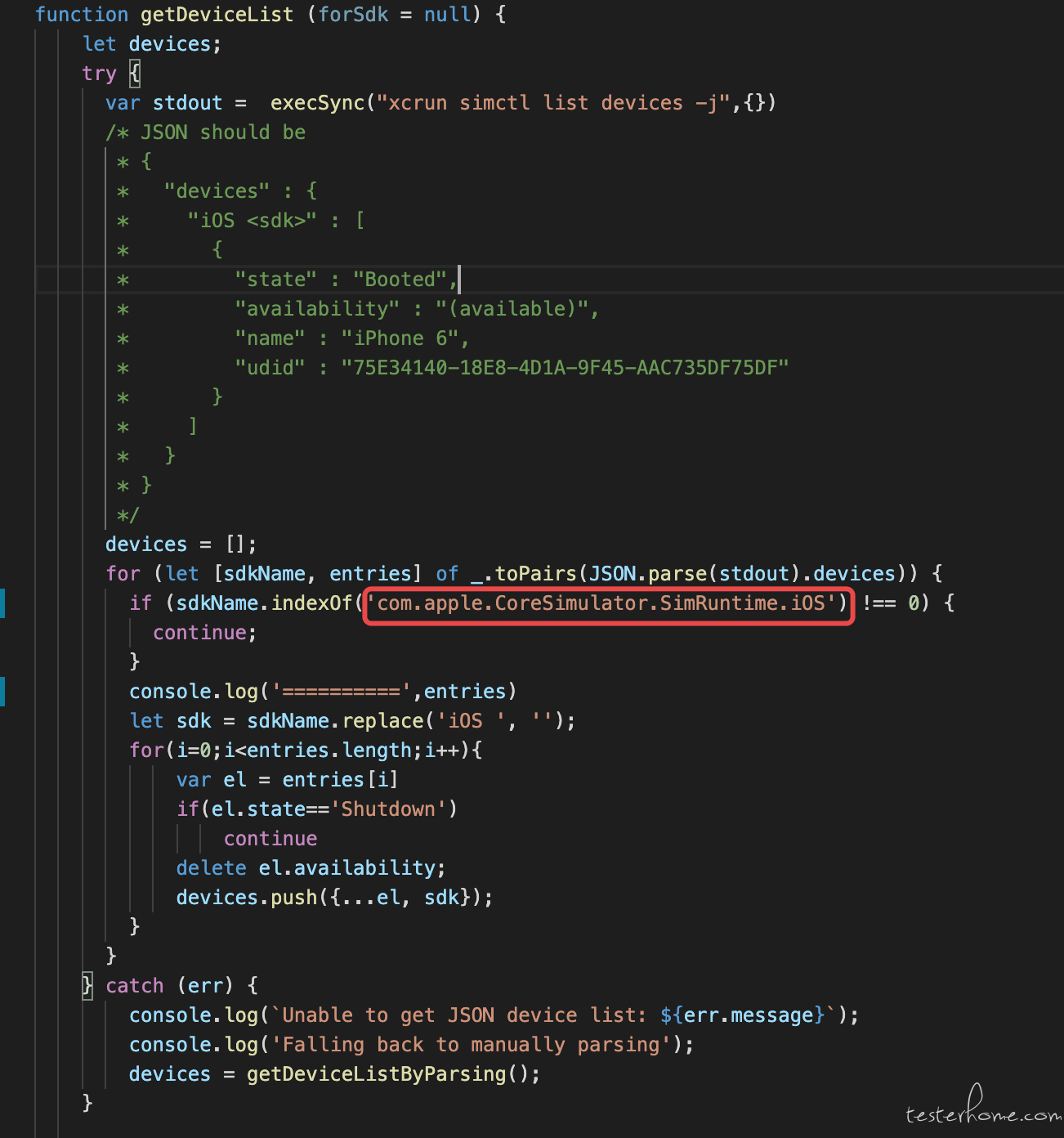This screenshot has height=1138, width=1064.
Task: Click the "iOS <sdk>" comment text
Action: point(252,221)
